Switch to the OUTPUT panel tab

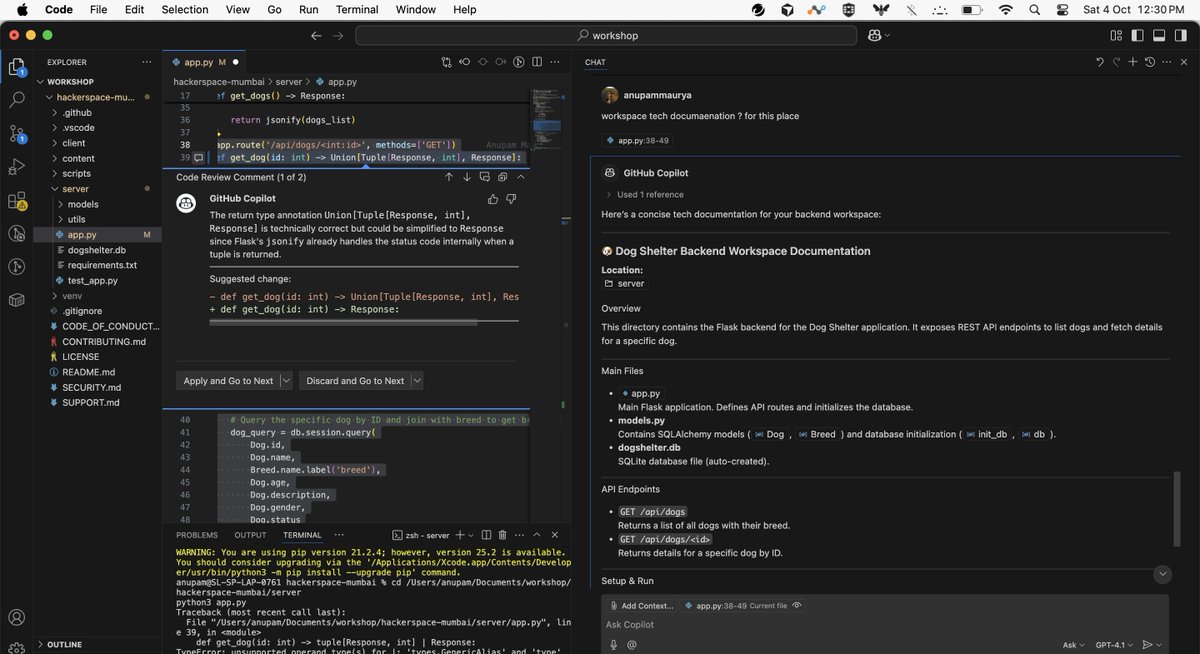(x=250, y=535)
